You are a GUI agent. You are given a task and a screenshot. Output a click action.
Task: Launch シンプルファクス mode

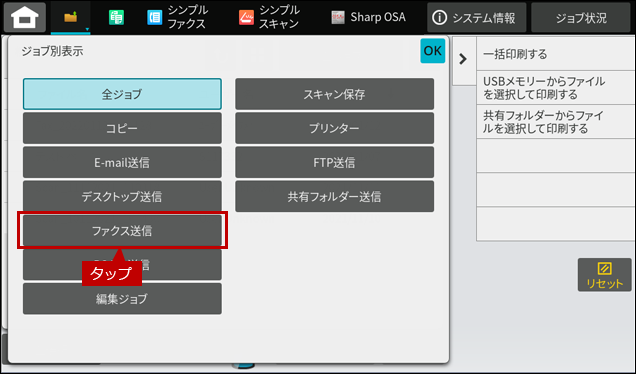click(178, 17)
